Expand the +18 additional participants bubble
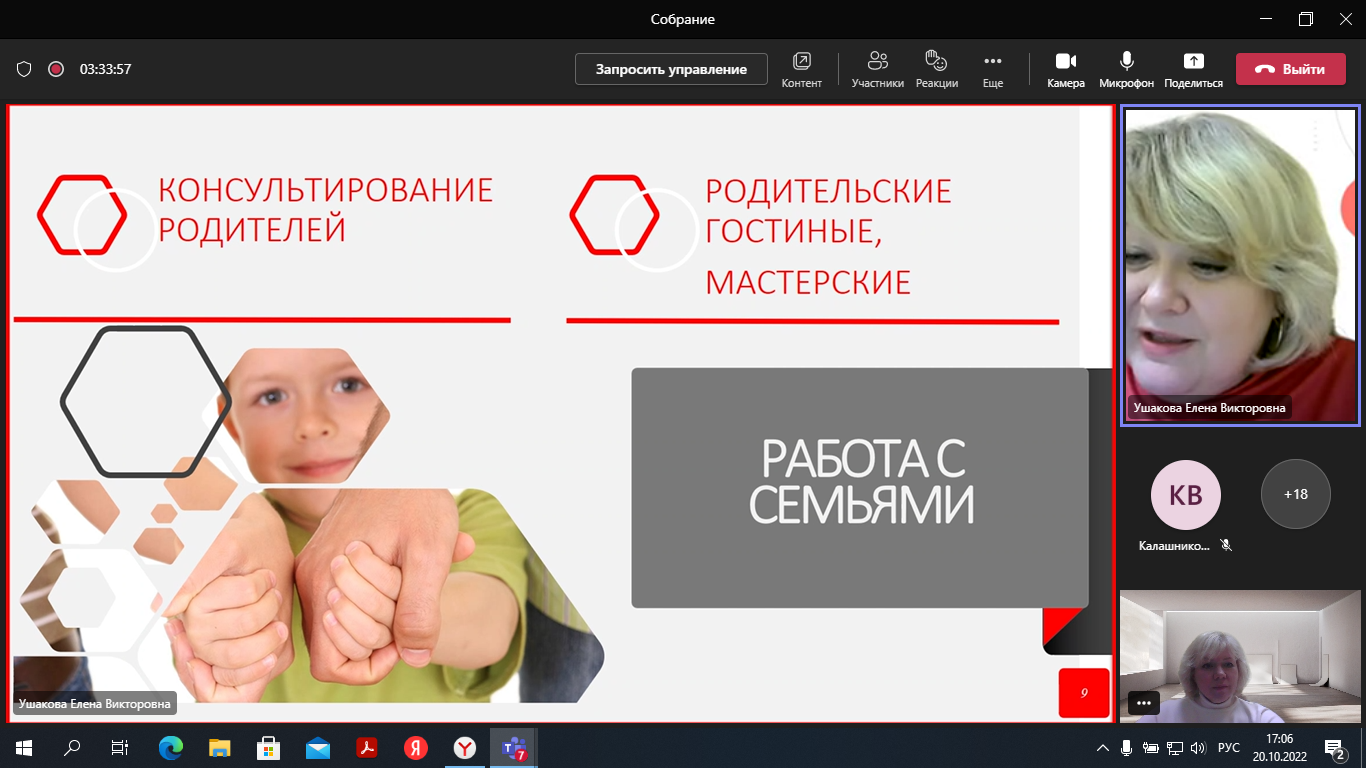The image size is (1366, 768). tap(1295, 494)
